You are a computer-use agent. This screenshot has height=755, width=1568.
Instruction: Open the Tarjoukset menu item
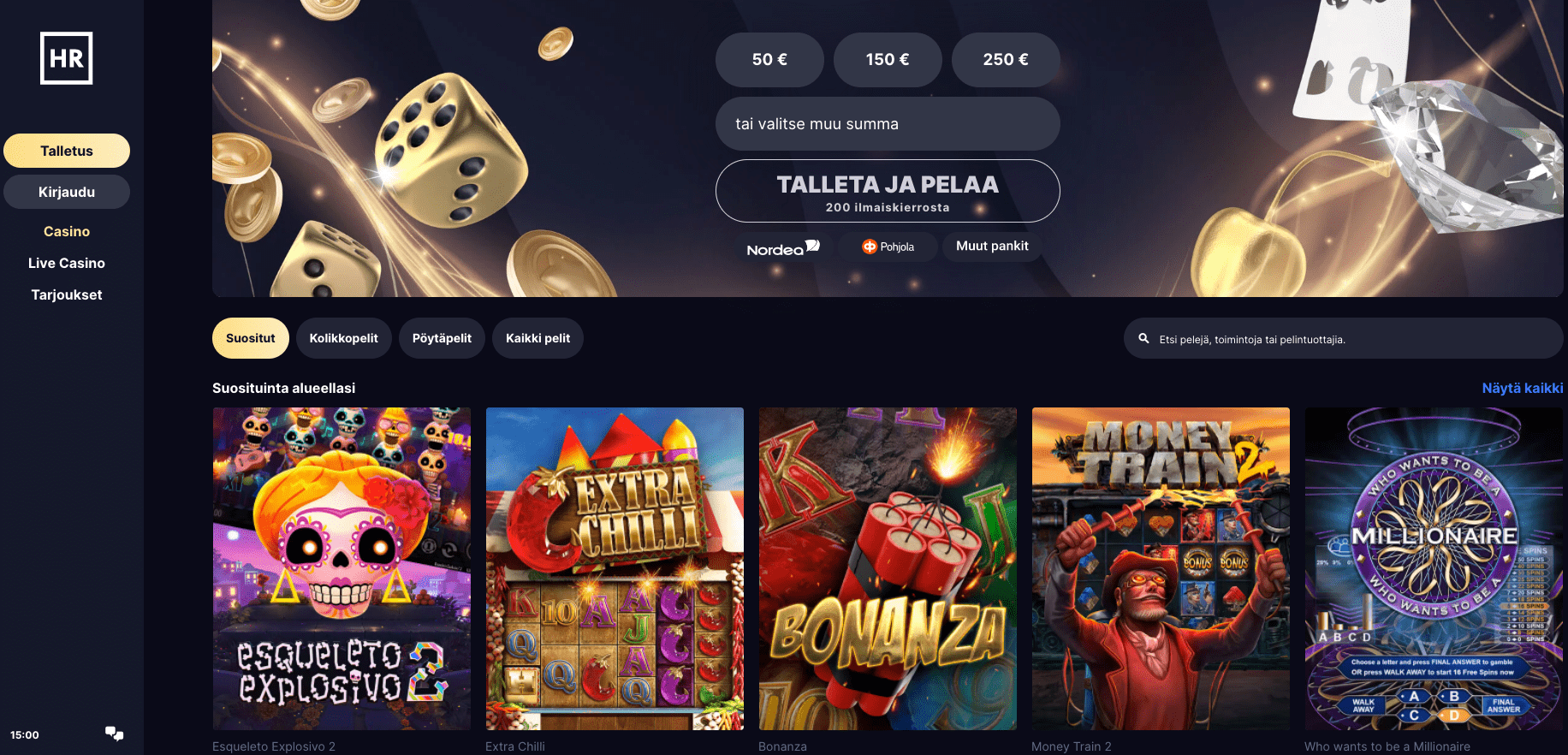pyautogui.click(x=67, y=294)
